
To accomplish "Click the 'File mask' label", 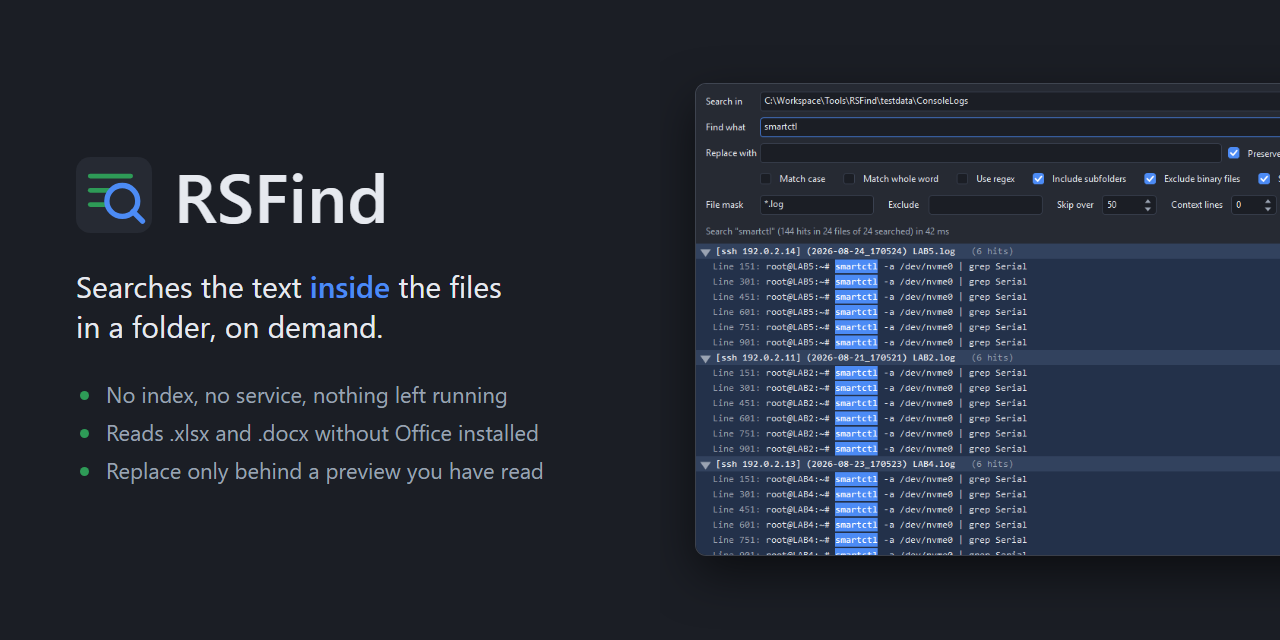I will coord(725,205).
